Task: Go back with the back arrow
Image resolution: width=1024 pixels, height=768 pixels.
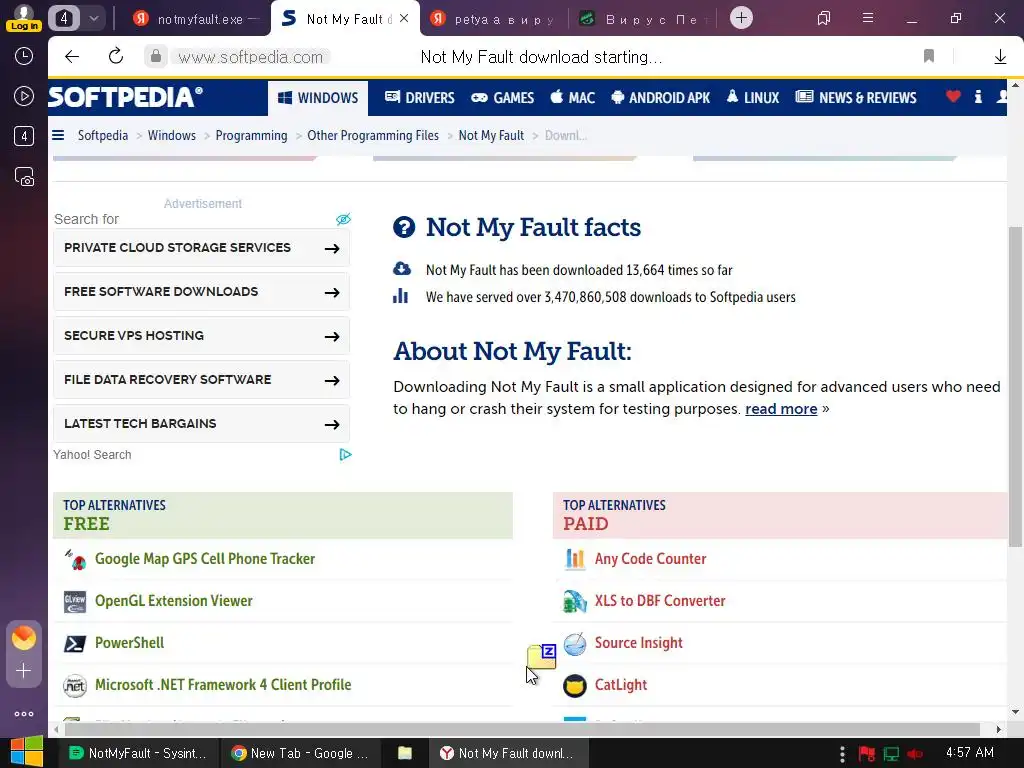Action: pos(72,57)
